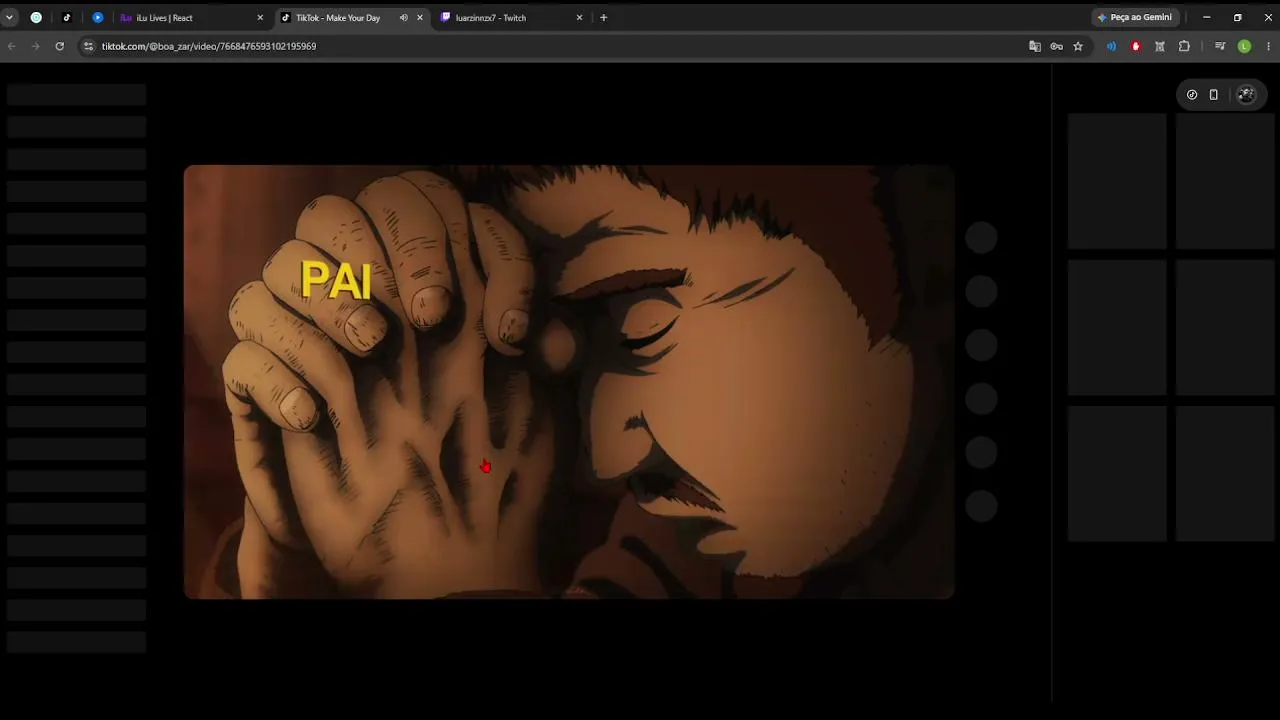
Task: Switch to the pinned blue play-icon tab
Action: click(x=98, y=17)
